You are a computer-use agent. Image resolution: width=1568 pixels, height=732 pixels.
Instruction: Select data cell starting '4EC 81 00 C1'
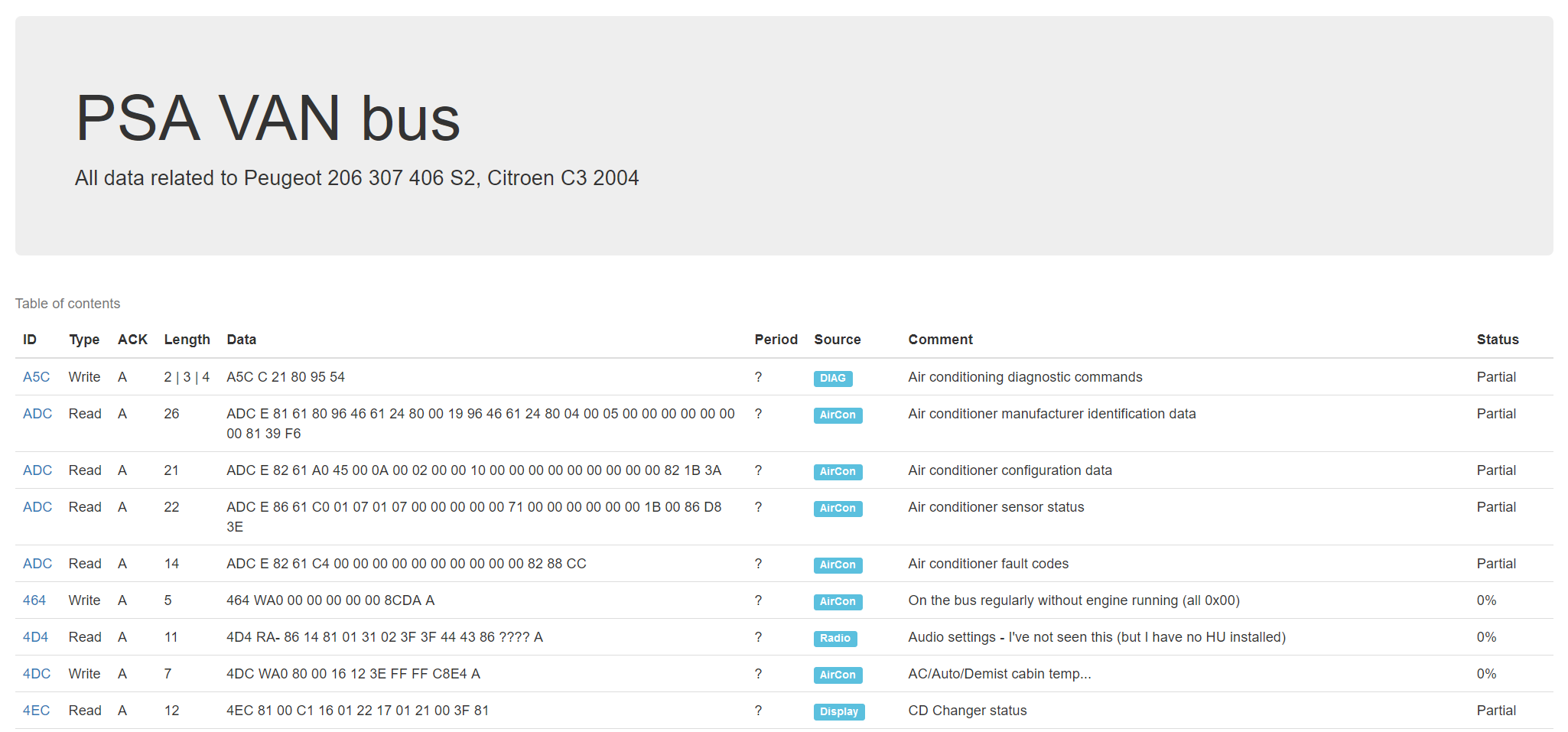[x=358, y=711]
